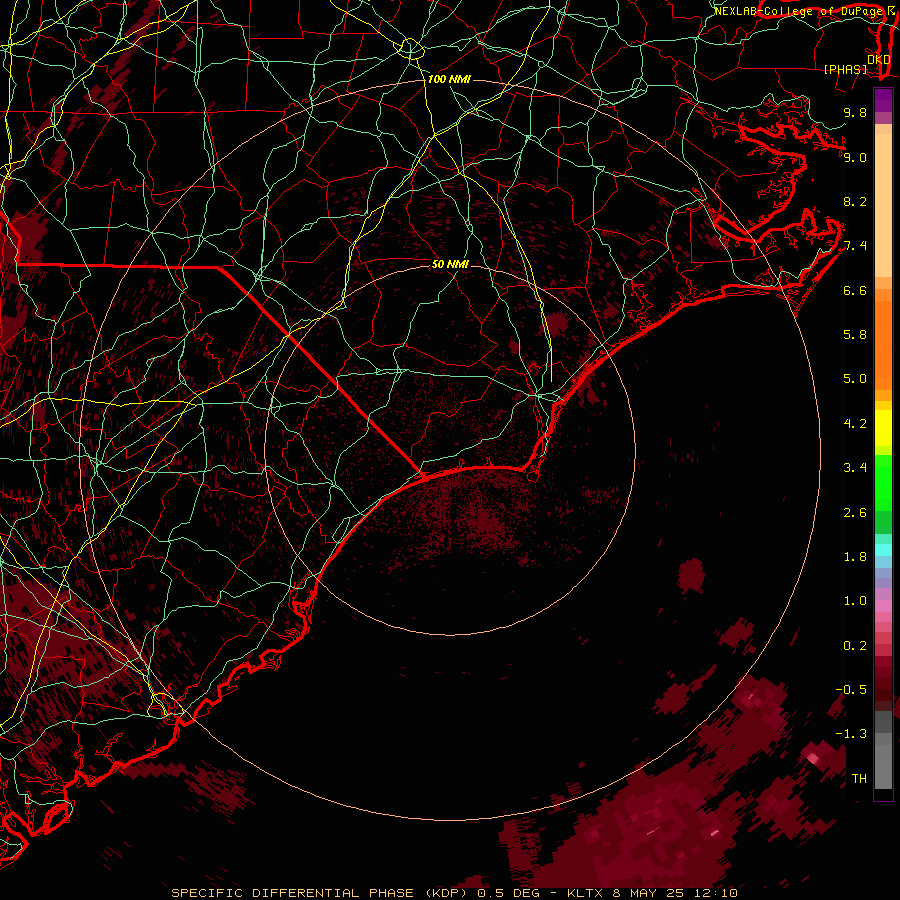
Task: Select the 8.2 scale value
Action: tap(855, 201)
